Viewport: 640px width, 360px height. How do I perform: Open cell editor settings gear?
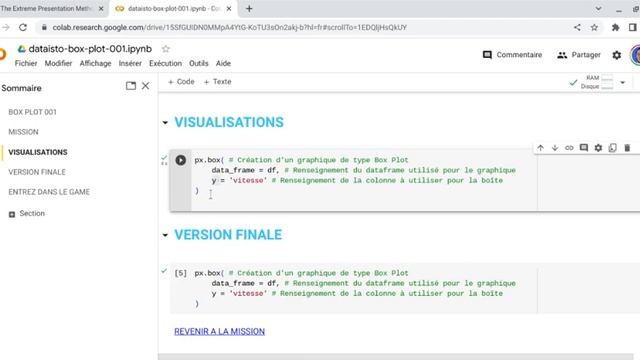coord(598,148)
